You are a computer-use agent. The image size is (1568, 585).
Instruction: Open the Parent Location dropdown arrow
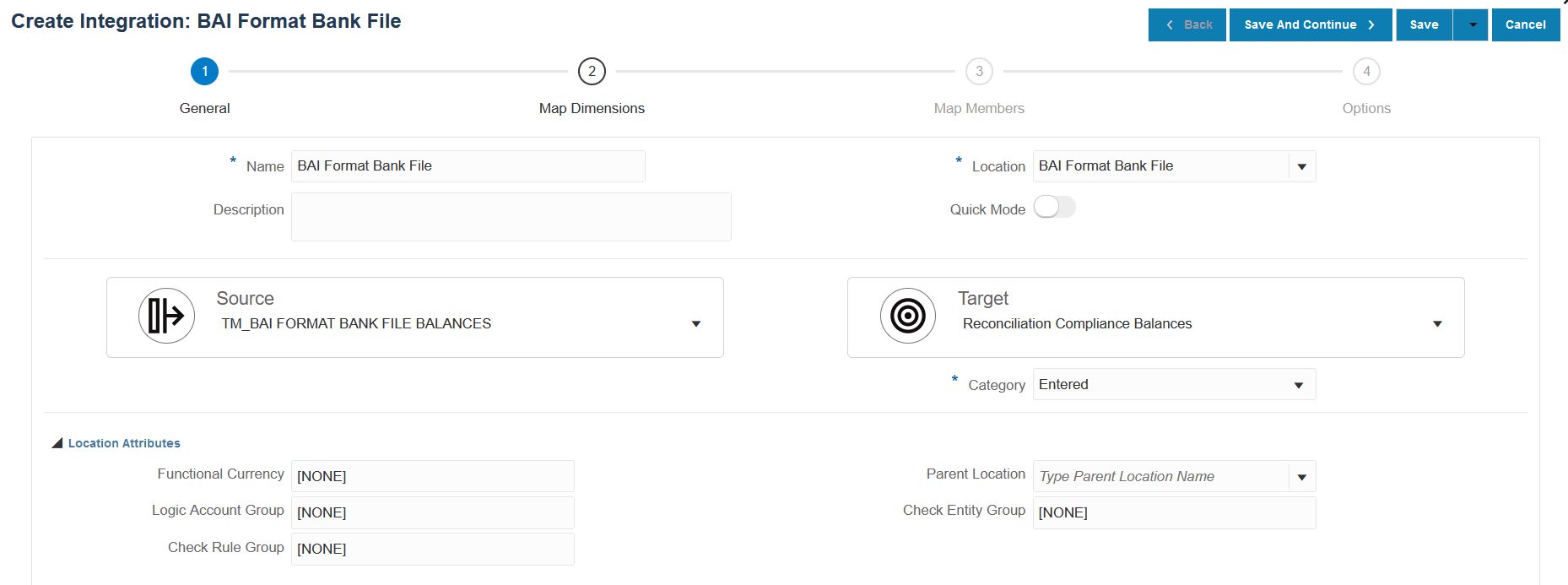pyautogui.click(x=1301, y=478)
